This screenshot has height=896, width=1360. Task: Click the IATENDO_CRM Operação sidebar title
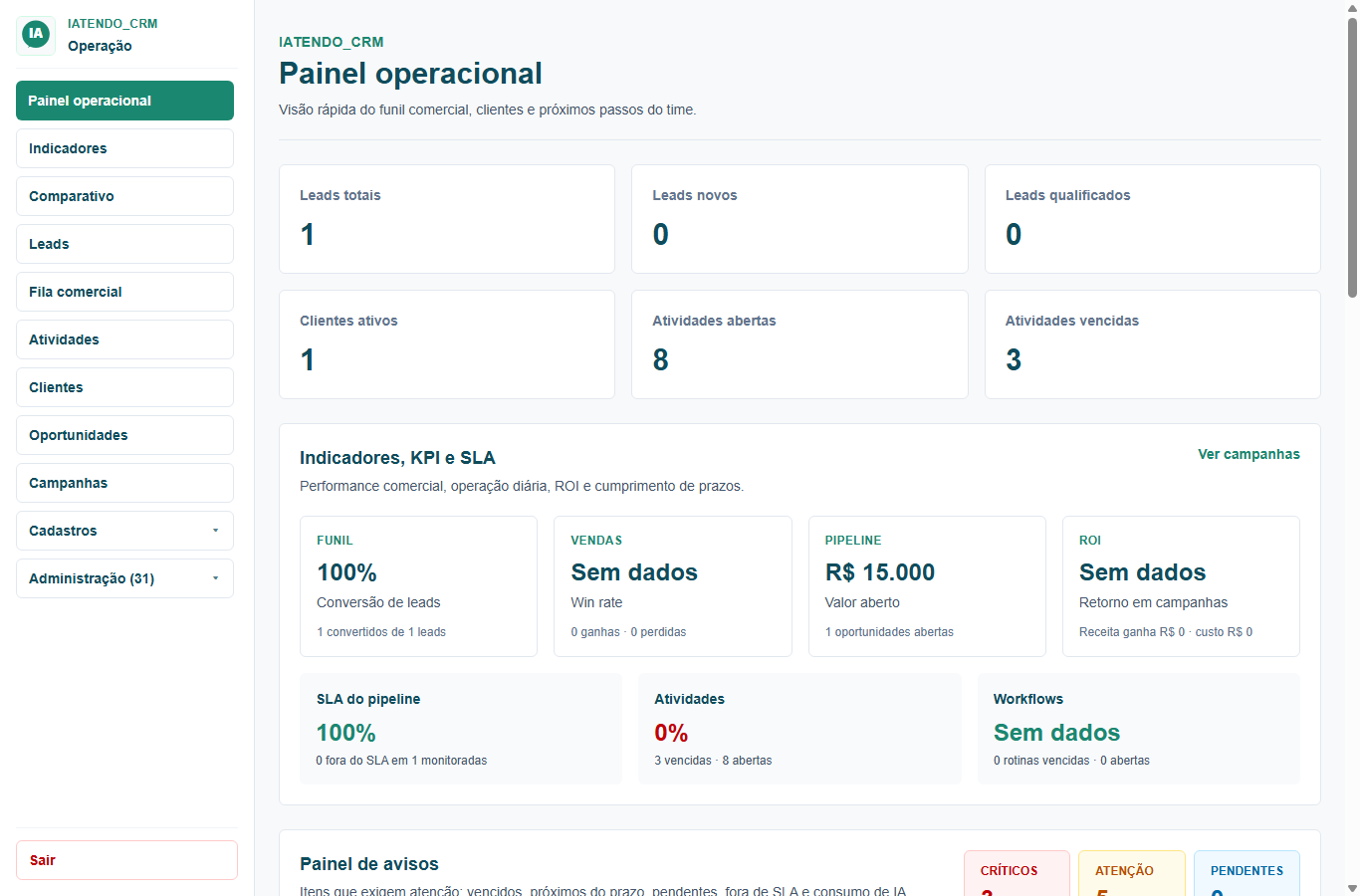coord(113,35)
